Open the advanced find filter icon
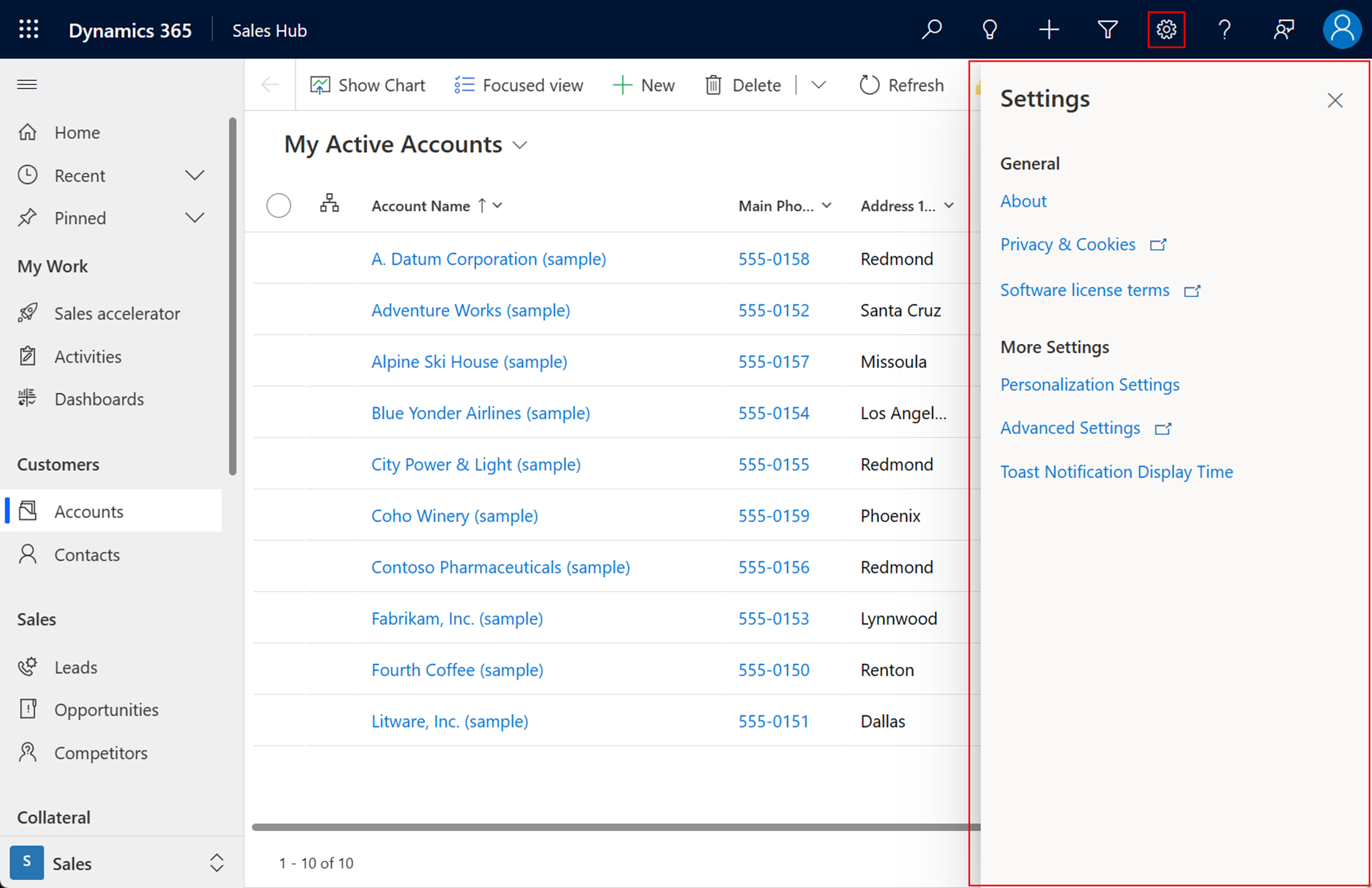The image size is (1372, 888). pos(1108,29)
